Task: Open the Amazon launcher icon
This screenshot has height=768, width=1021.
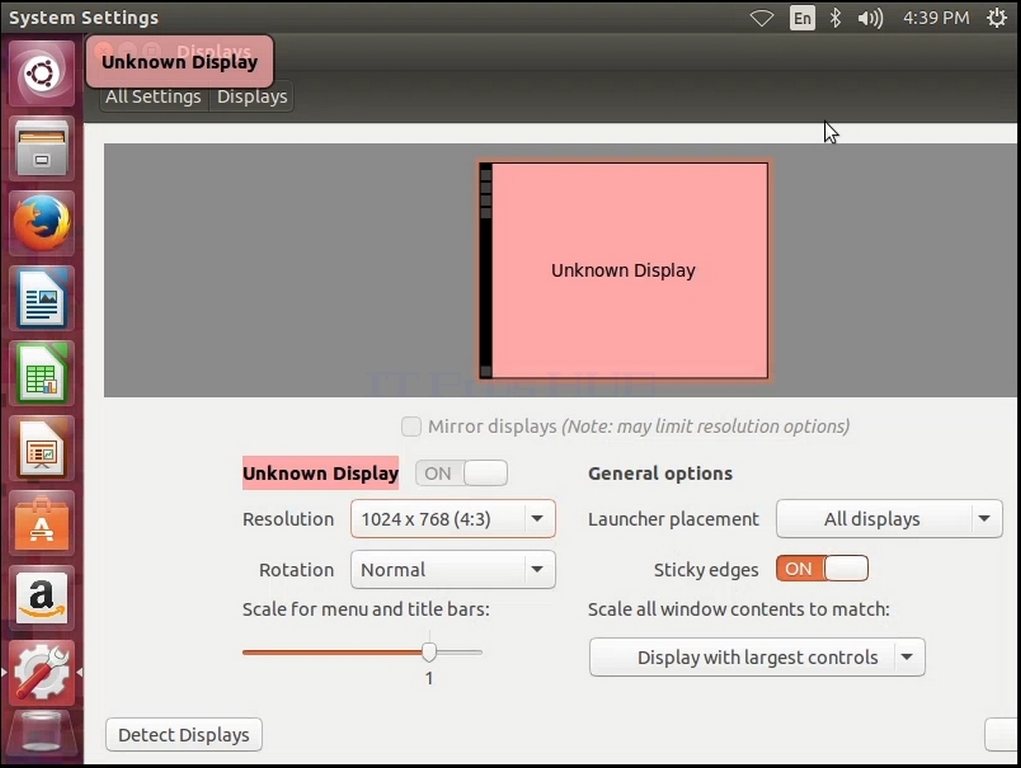Action: [42, 598]
